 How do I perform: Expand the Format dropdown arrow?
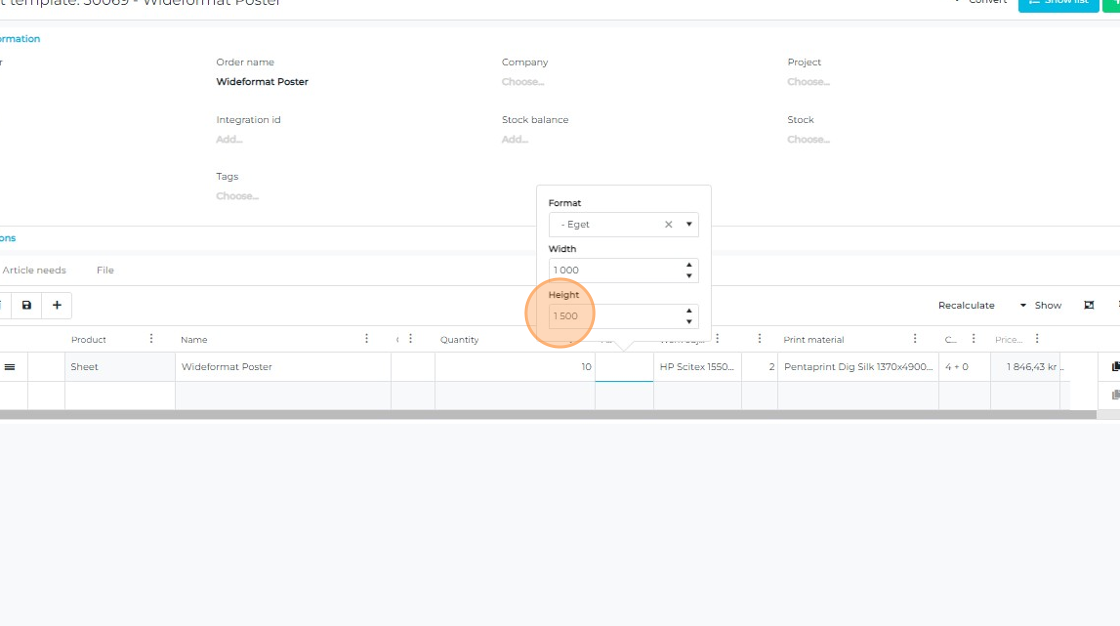click(689, 225)
